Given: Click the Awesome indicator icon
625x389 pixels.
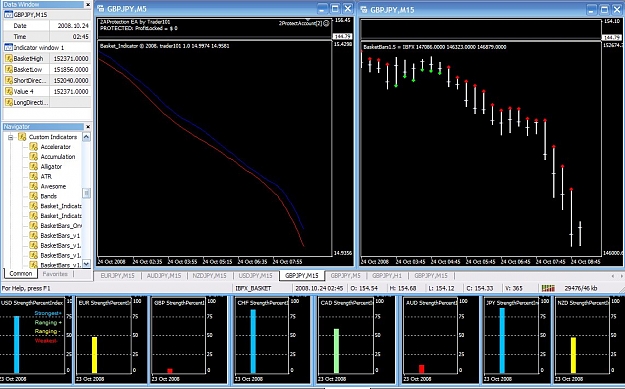Looking at the screenshot, I should (x=33, y=186).
